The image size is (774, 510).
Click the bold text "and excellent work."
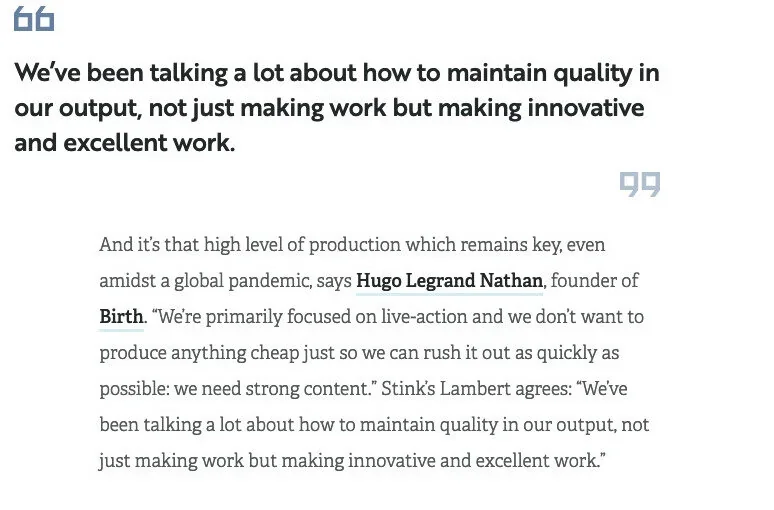click(x=125, y=143)
